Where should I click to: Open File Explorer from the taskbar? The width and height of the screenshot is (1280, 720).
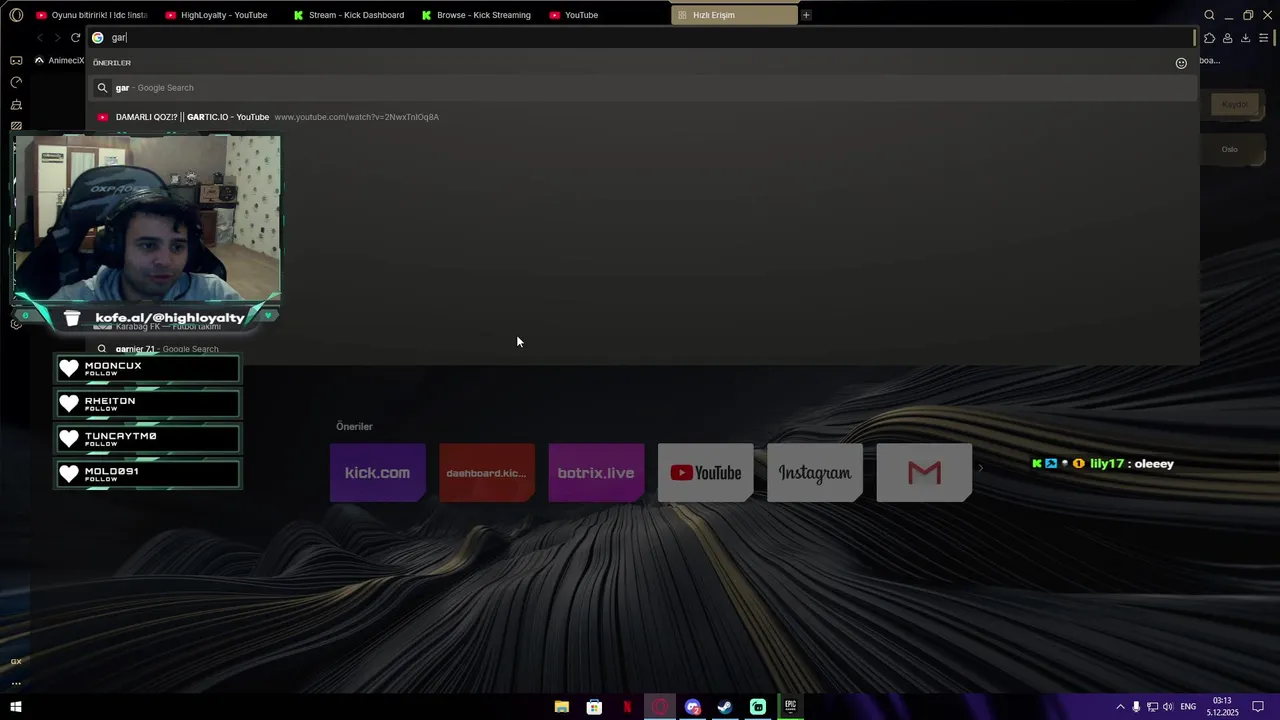(562, 707)
